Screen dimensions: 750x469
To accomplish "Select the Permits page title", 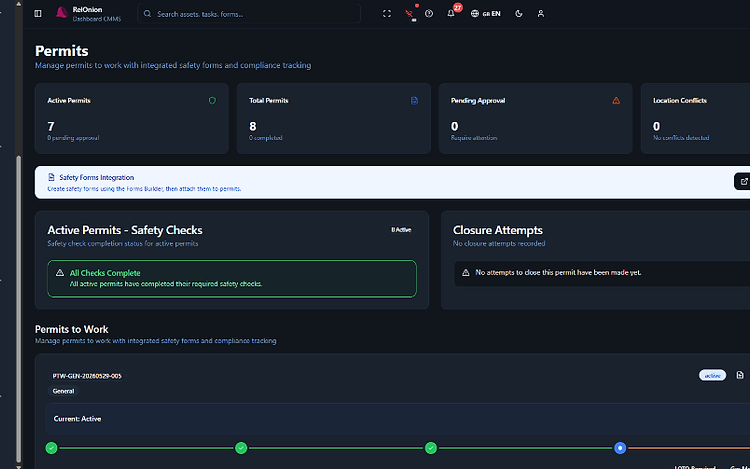I will coord(62,51).
